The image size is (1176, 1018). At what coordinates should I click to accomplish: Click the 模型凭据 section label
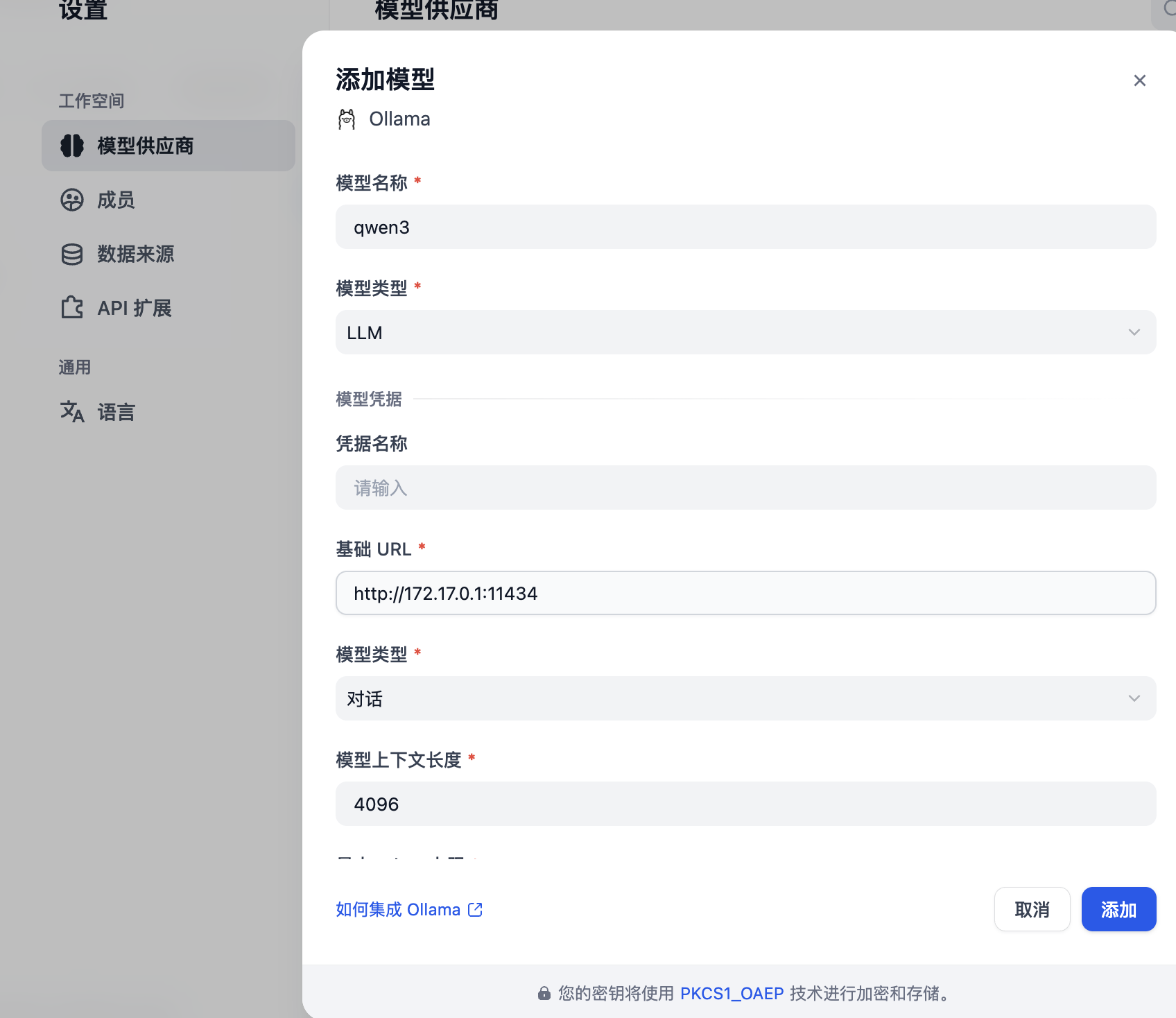coord(369,399)
